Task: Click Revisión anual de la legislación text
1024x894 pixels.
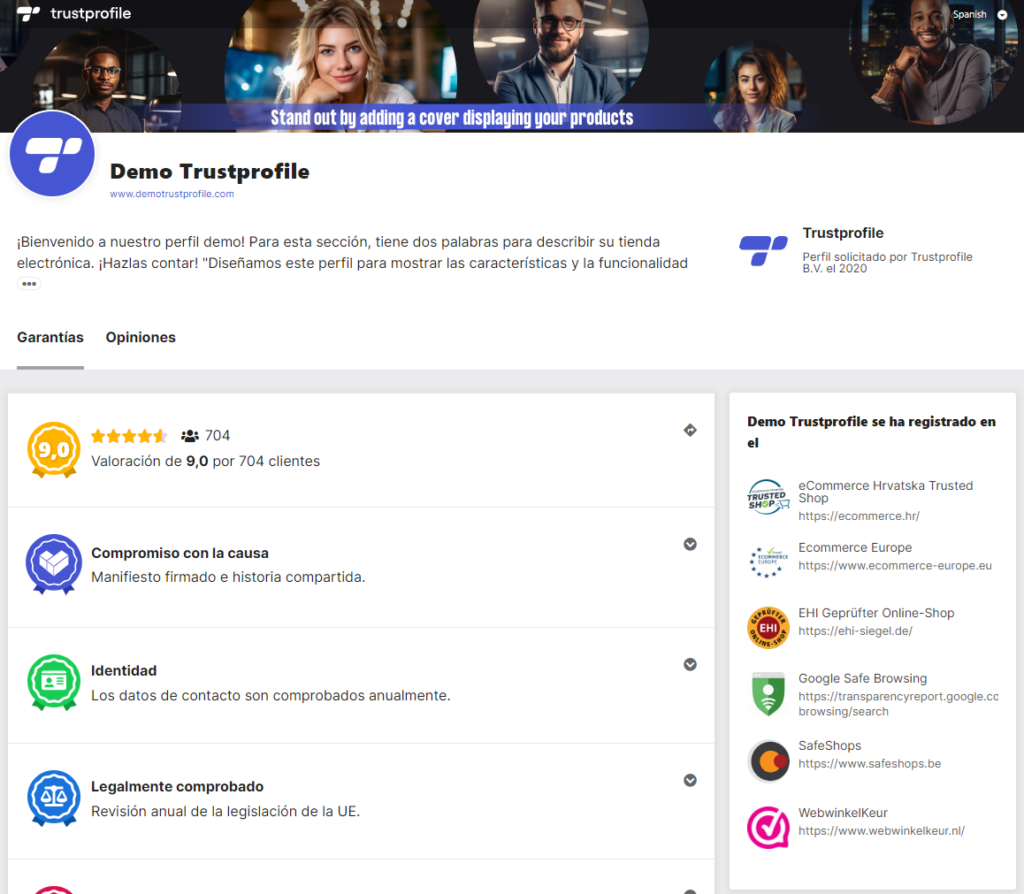Action: tap(225, 811)
